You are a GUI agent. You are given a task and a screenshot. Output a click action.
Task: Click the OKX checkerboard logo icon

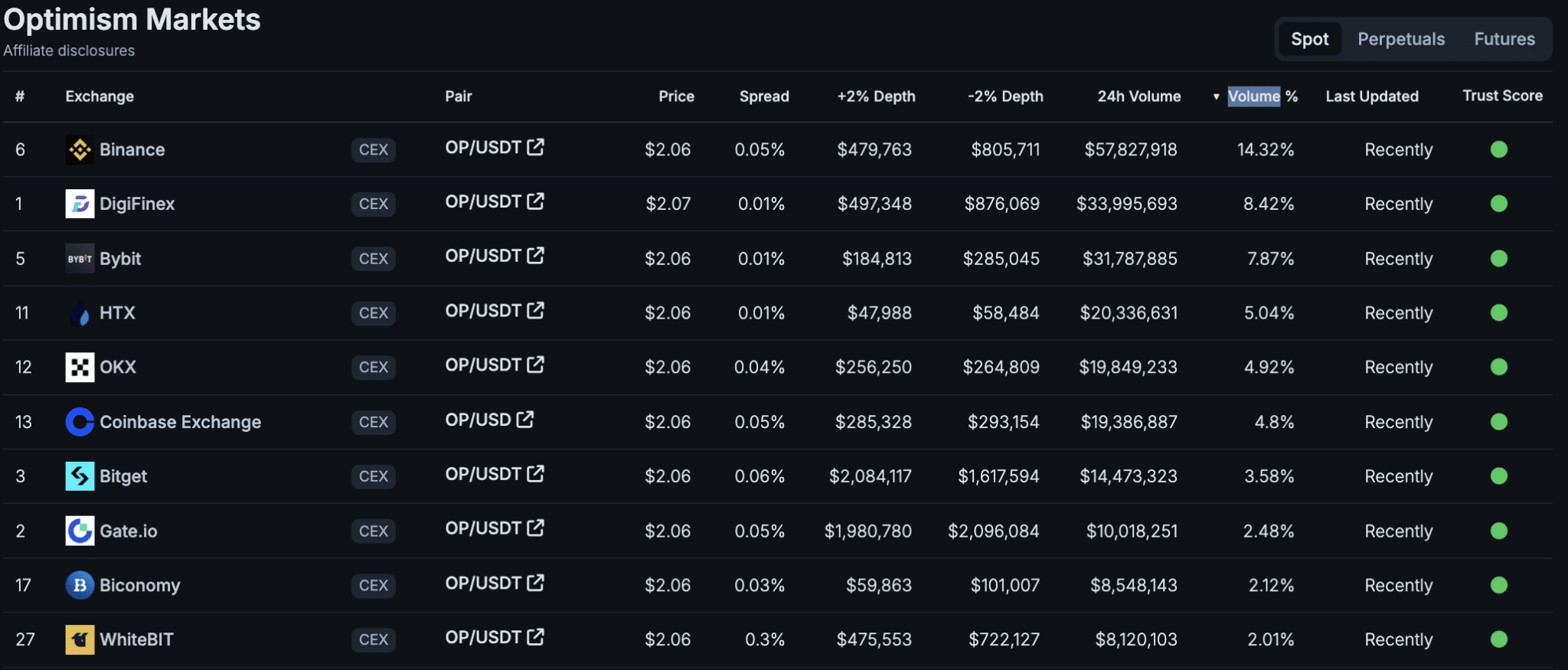80,368
